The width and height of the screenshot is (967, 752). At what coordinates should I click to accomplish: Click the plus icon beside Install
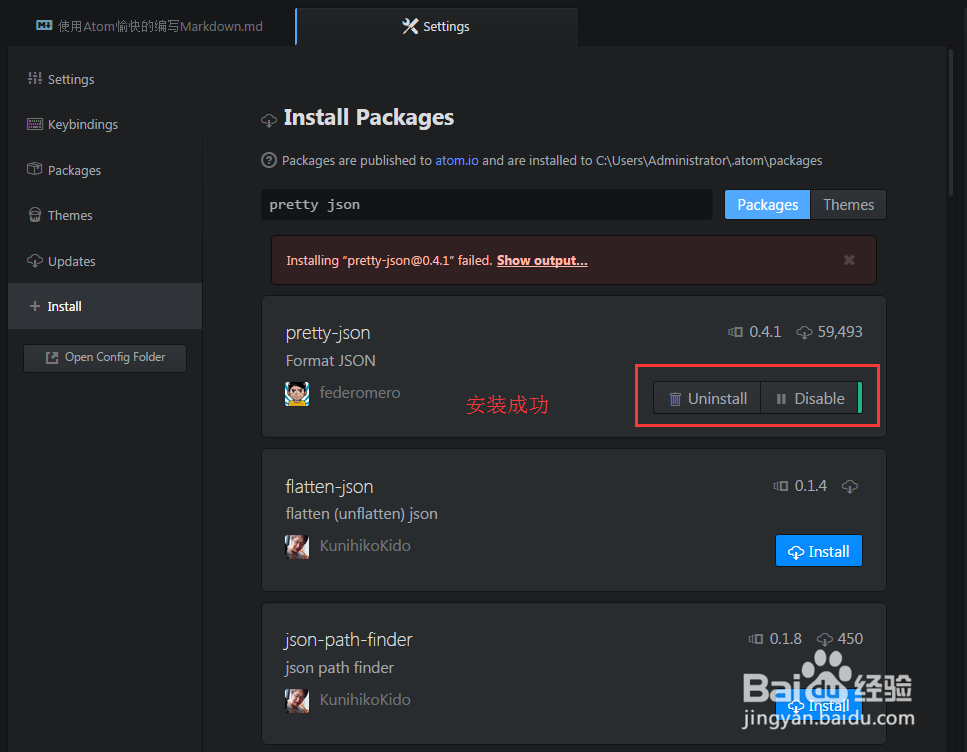coord(35,306)
